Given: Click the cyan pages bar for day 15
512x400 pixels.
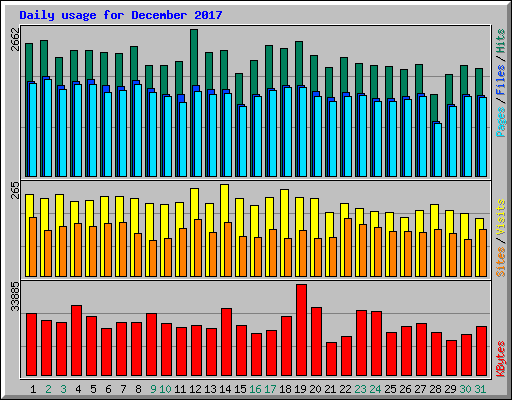Looking at the screenshot, I should coord(243,141).
